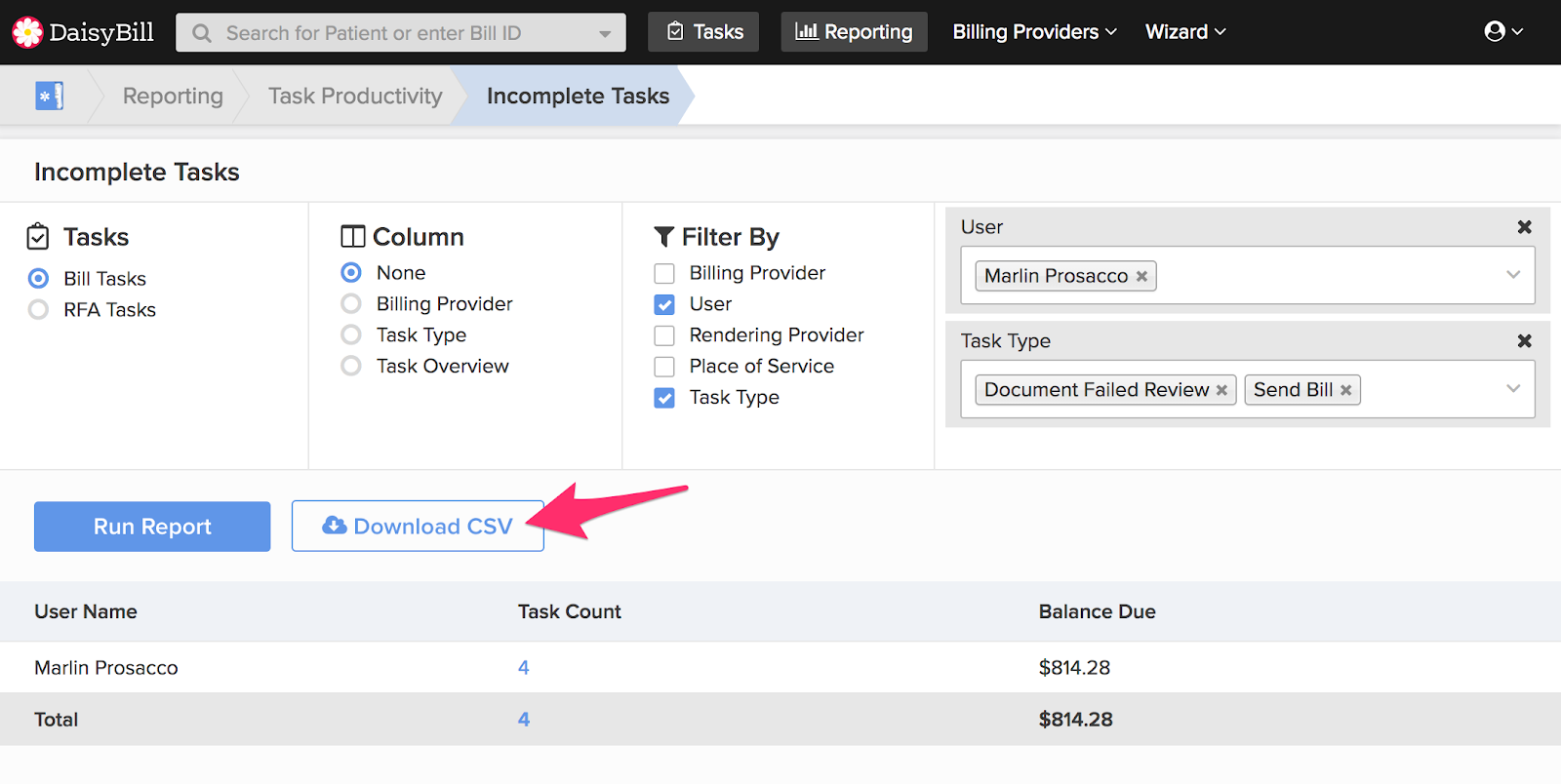The width and height of the screenshot is (1561, 784).
Task: Remove the Send Bill tag
Action: point(1346,390)
